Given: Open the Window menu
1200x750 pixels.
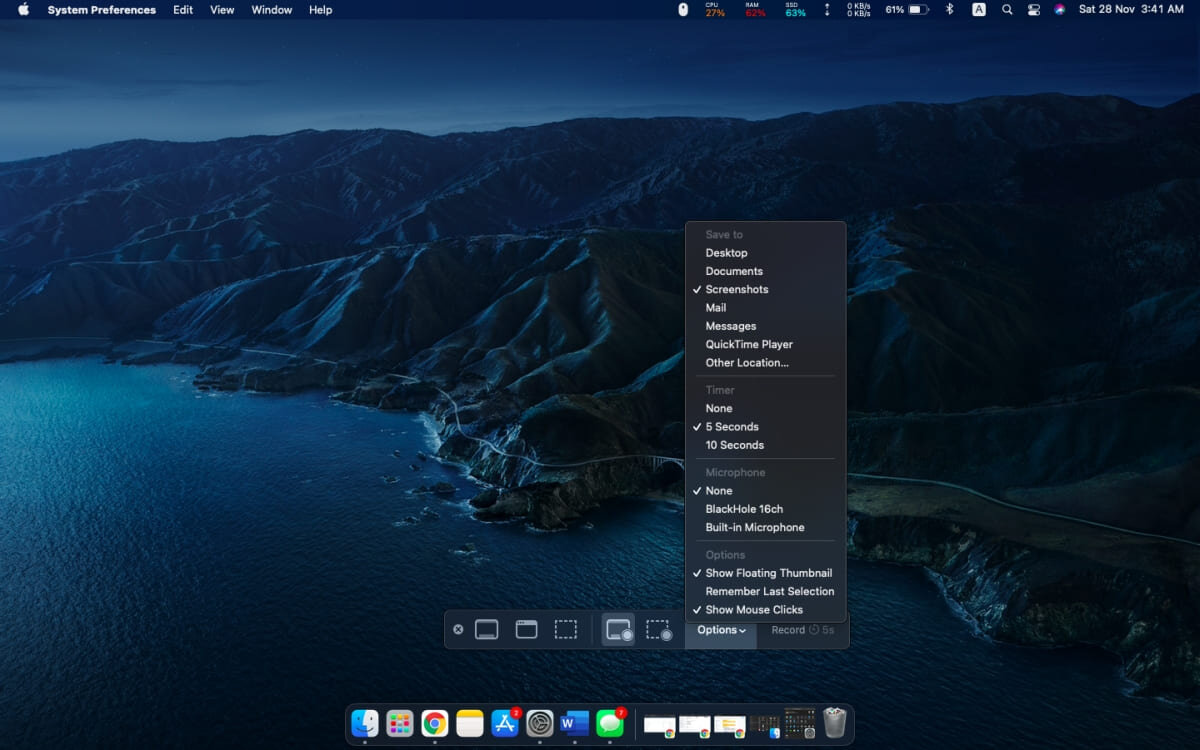Looking at the screenshot, I should [x=272, y=10].
